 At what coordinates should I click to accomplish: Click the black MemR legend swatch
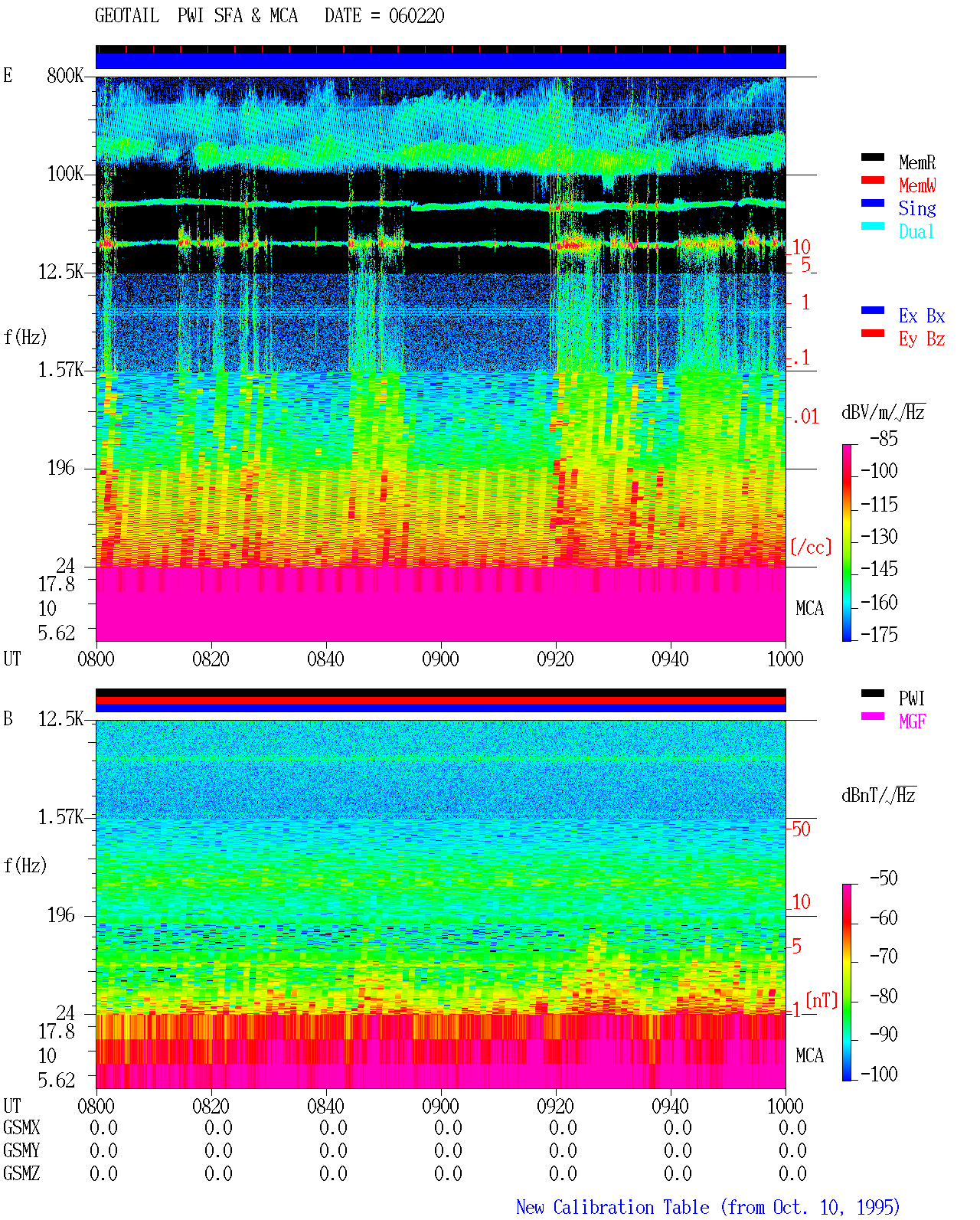(x=873, y=157)
